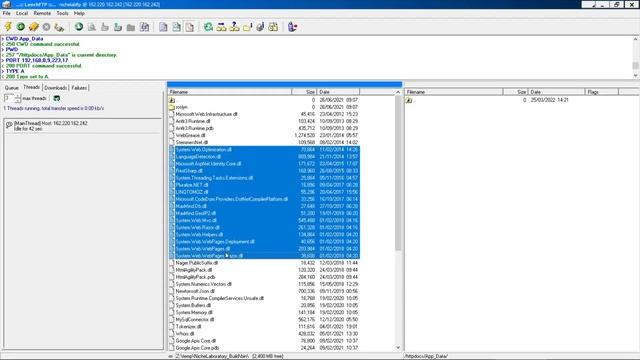The width and height of the screenshot is (640, 360).
Task: Increase max threads with the up spinner arrow
Action: [x=18, y=96]
